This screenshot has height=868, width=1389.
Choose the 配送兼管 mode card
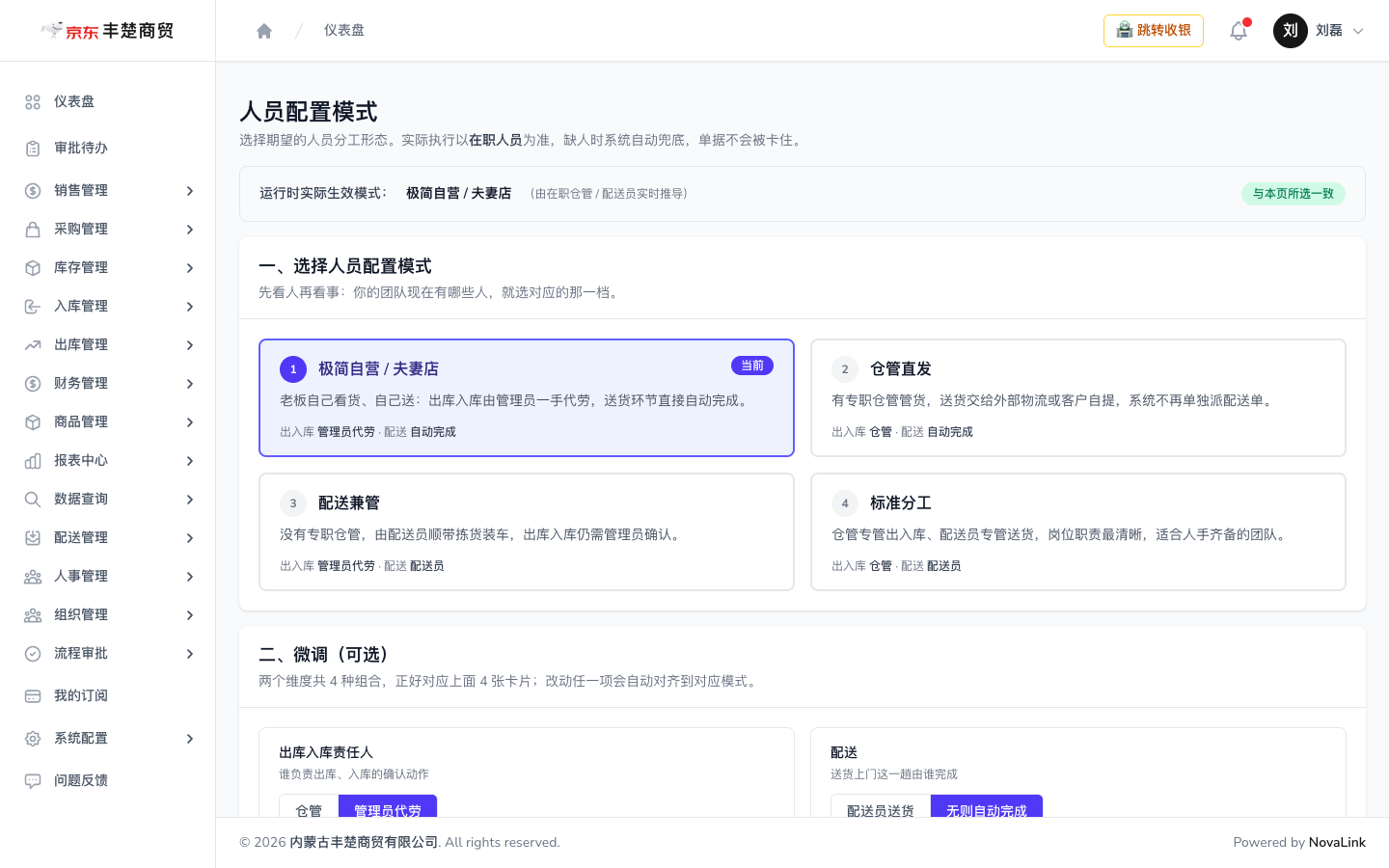pyautogui.click(x=527, y=531)
